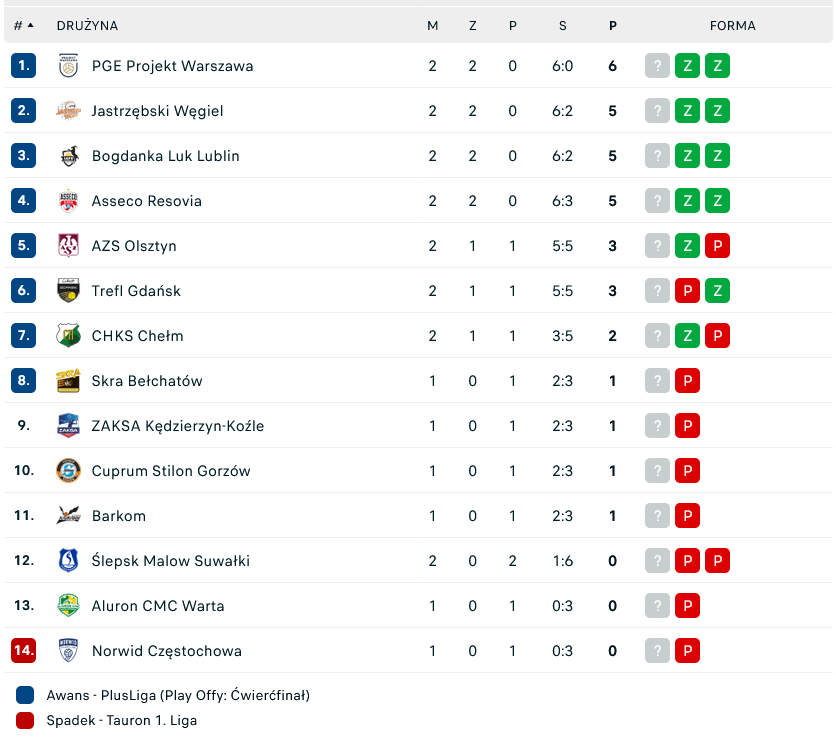836x737 pixels.
Task: Click the Ślepsk Malow Suwałki logo
Action: [x=68, y=561]
